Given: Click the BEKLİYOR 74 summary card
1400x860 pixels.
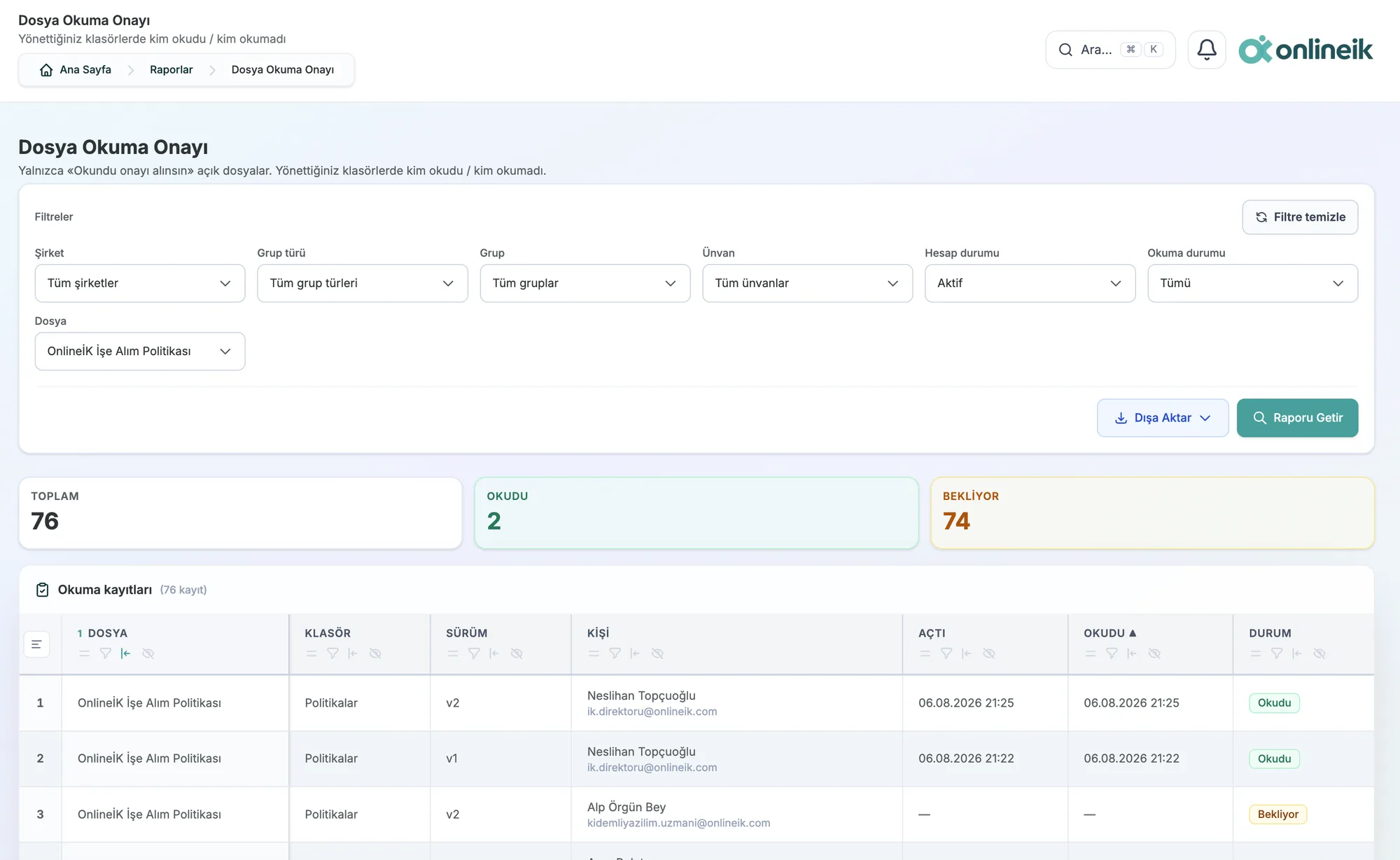Looking at the screenshot, I should pyautogui.click(x=1152, y=513).
